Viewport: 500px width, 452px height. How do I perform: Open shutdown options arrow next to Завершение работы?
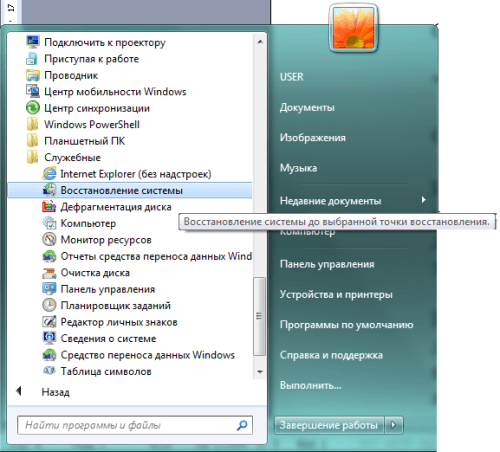394,425
